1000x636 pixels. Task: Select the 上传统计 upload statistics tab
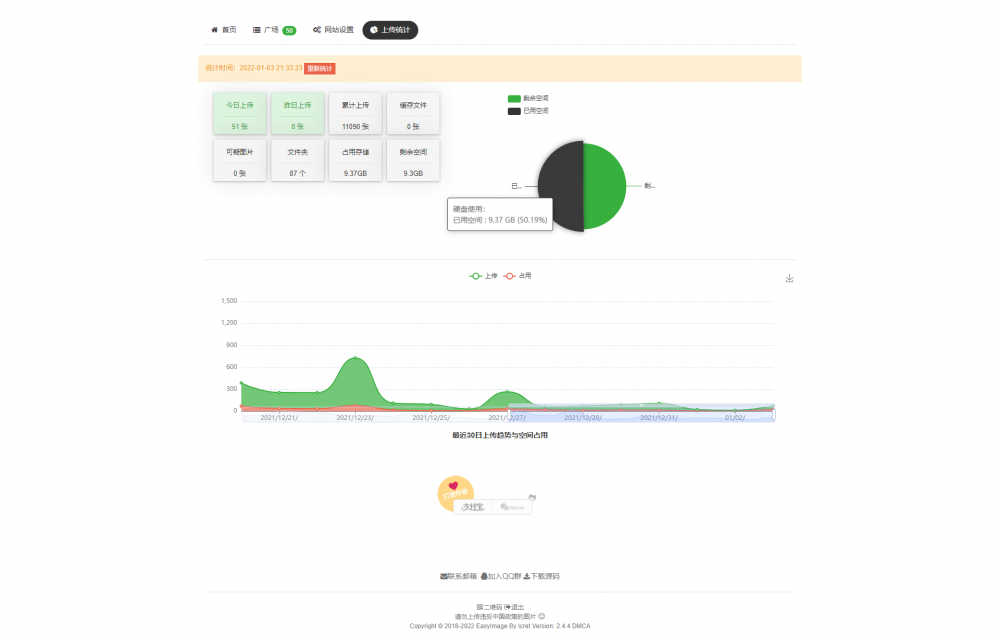click(x=390, y=30)
